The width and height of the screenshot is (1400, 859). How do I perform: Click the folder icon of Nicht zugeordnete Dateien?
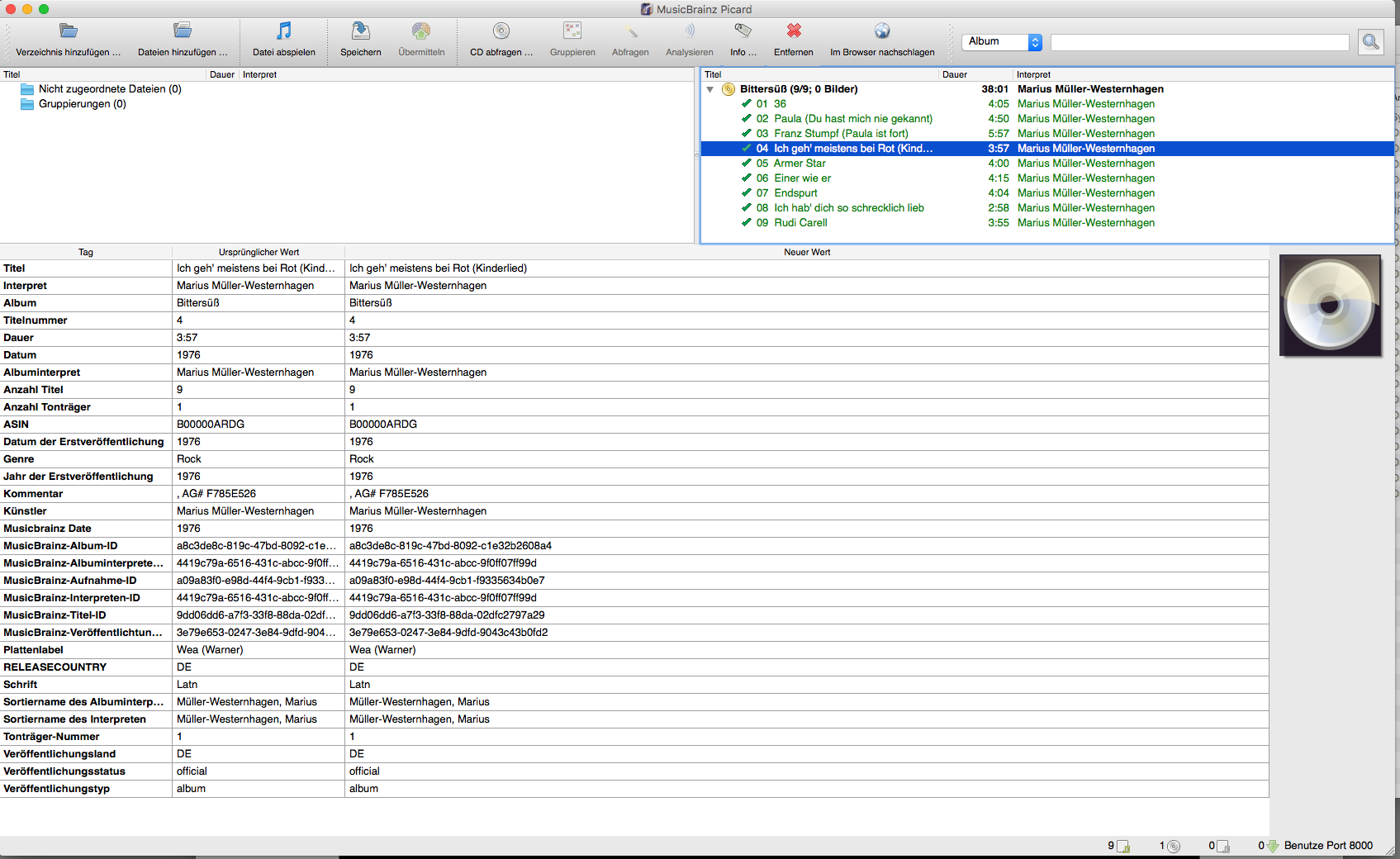click(27, 89)
